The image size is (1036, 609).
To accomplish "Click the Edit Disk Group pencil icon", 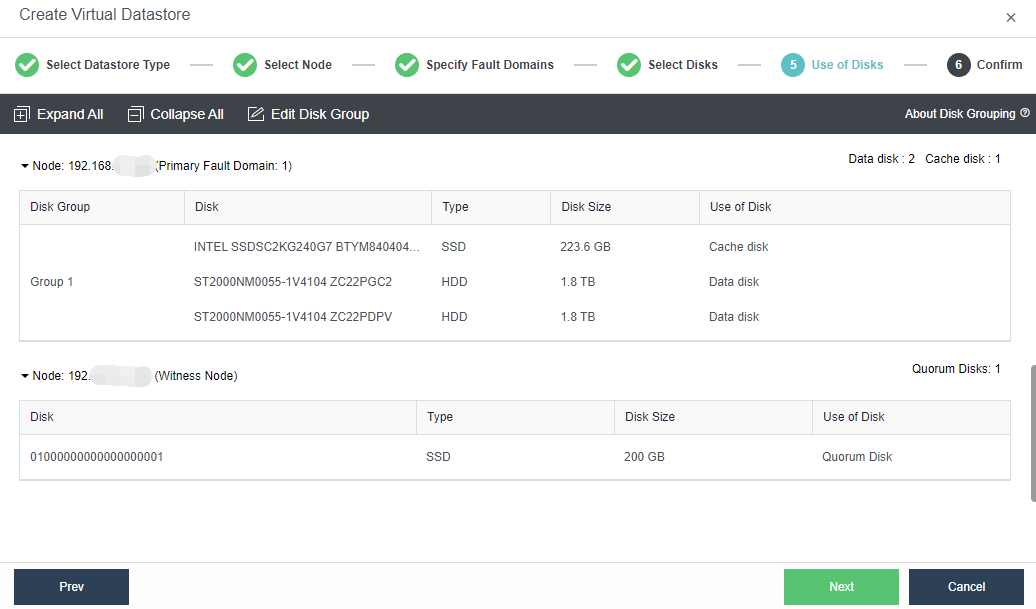I will pyautogui.click(x=256, y=115).
